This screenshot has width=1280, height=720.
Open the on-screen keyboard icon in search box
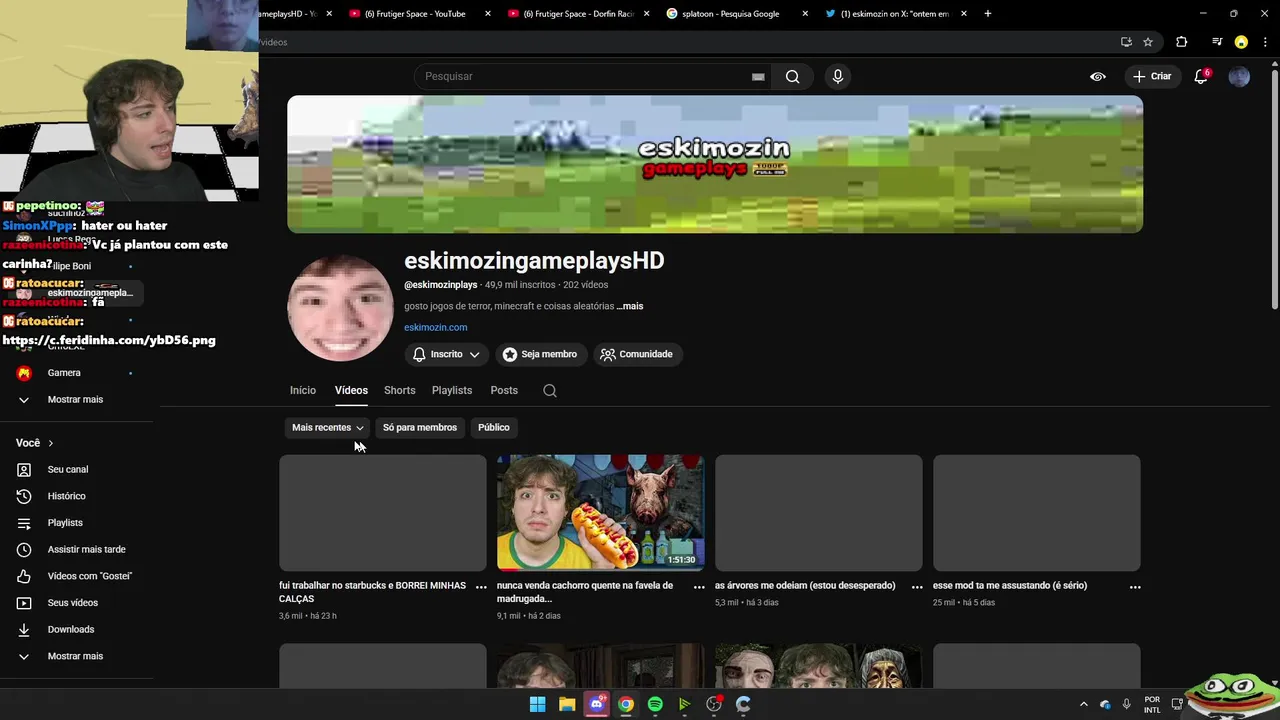click(758, 76)
